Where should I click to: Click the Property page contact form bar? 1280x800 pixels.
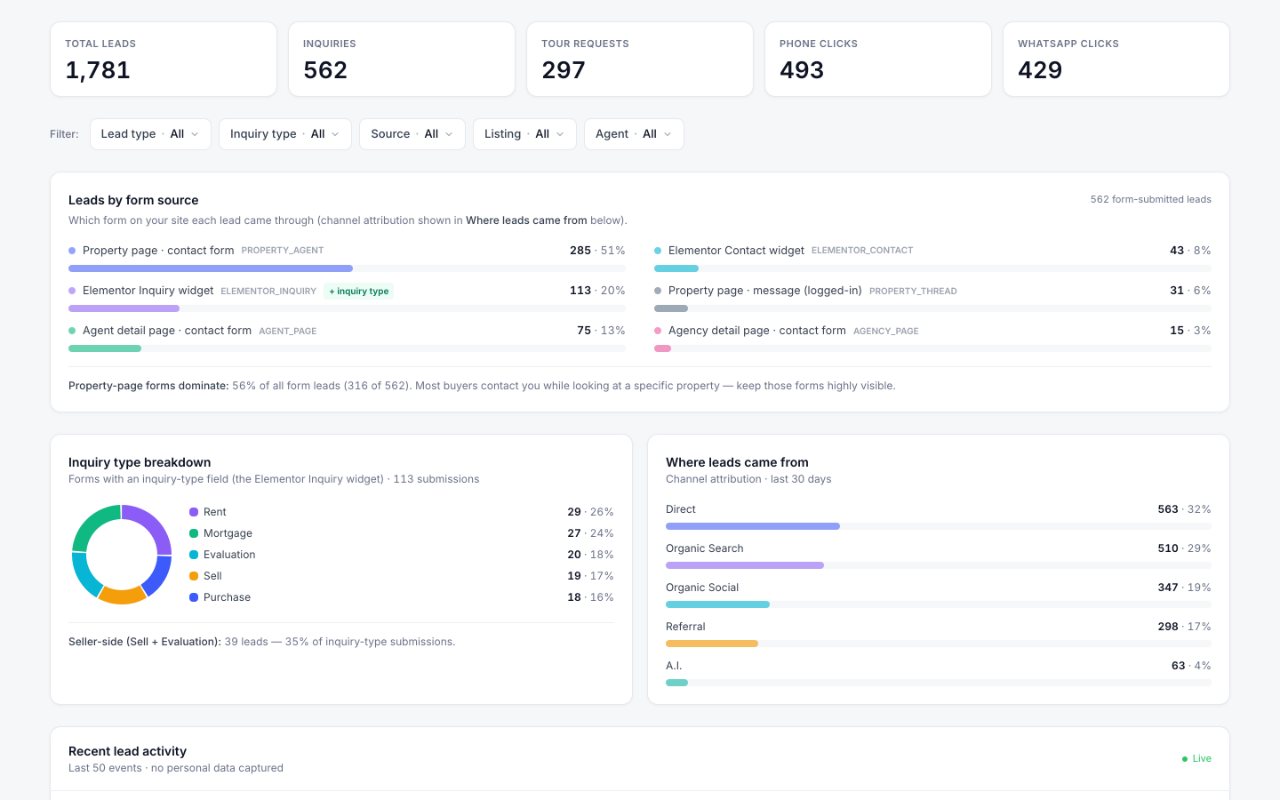(347, 268)
